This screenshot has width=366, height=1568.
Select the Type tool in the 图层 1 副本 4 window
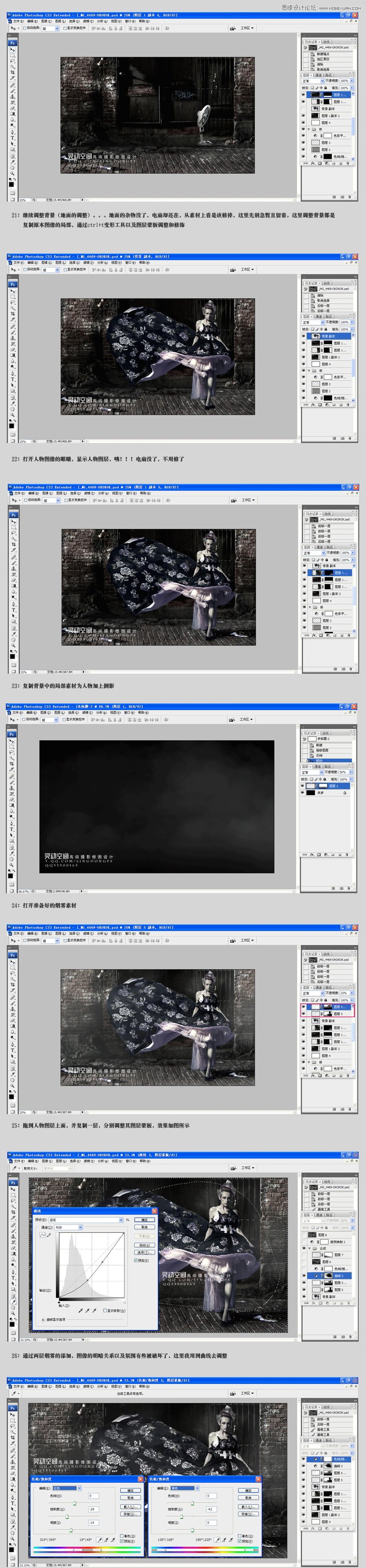[12, 137]
